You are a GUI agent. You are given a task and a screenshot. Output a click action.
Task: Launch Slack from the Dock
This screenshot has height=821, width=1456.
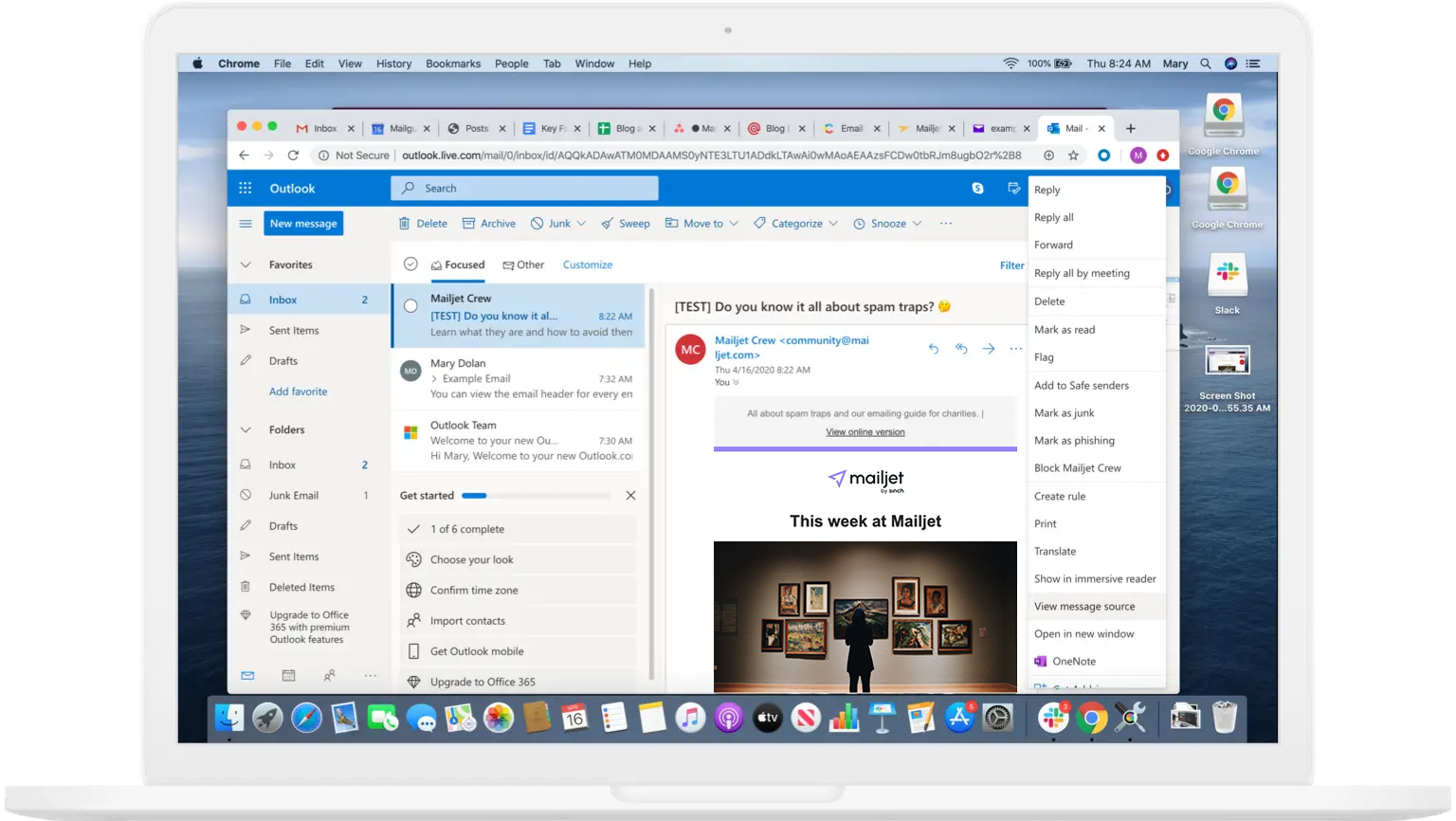[1053, 718]
